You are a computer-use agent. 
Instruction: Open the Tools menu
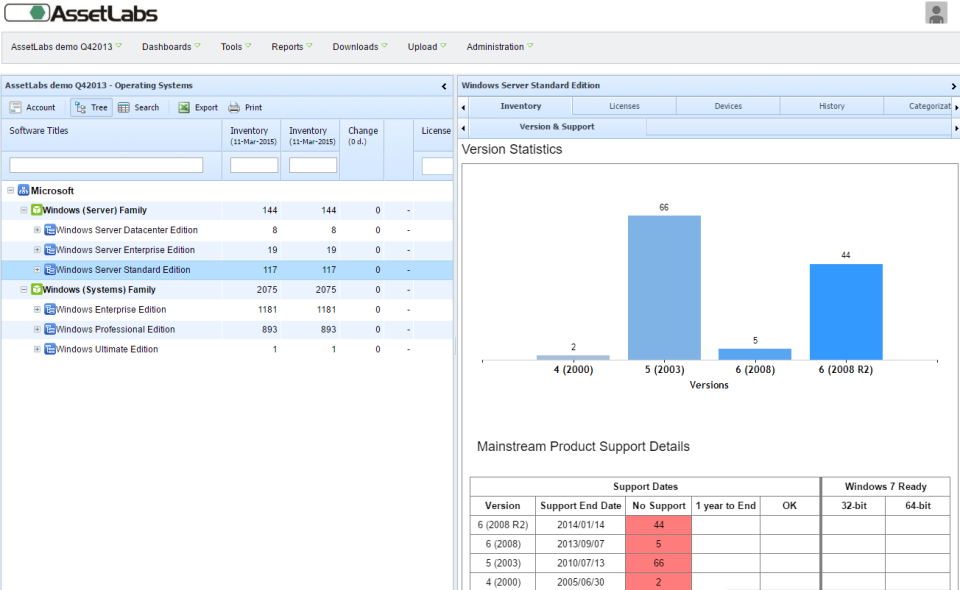click(x=236, y=47)
